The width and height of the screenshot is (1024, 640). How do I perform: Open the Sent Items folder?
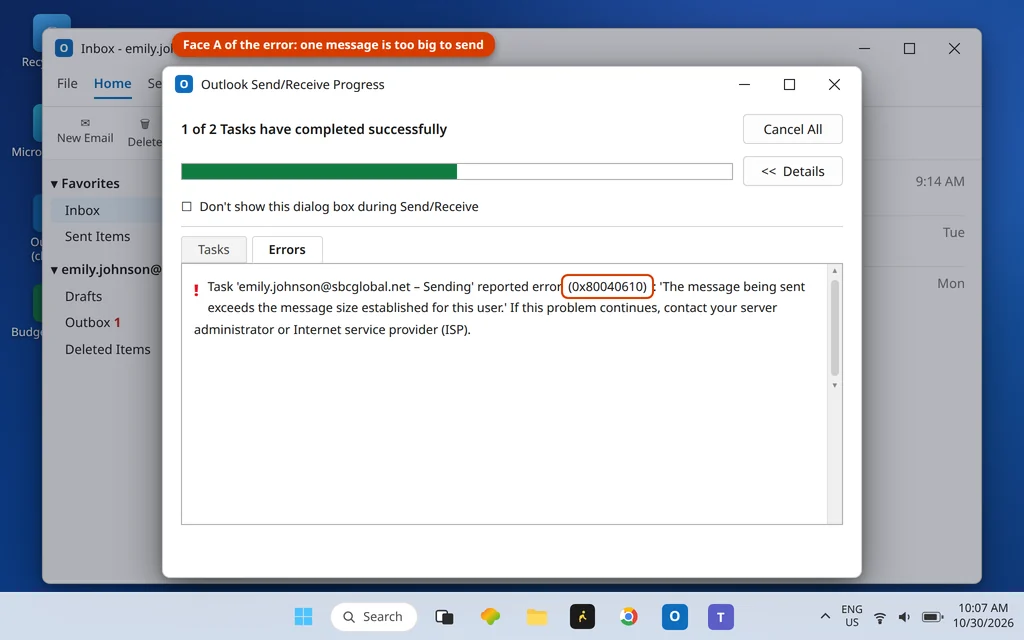(97, 236)
